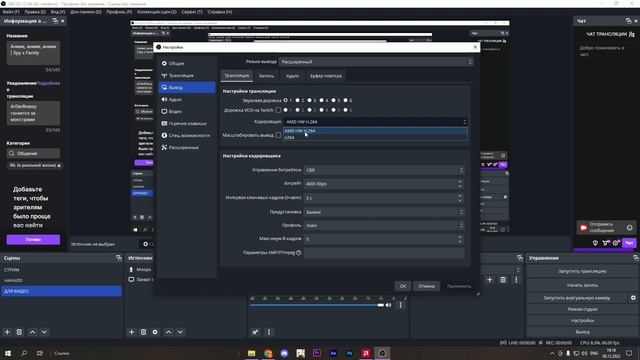Open source properties gear icon

155,332
